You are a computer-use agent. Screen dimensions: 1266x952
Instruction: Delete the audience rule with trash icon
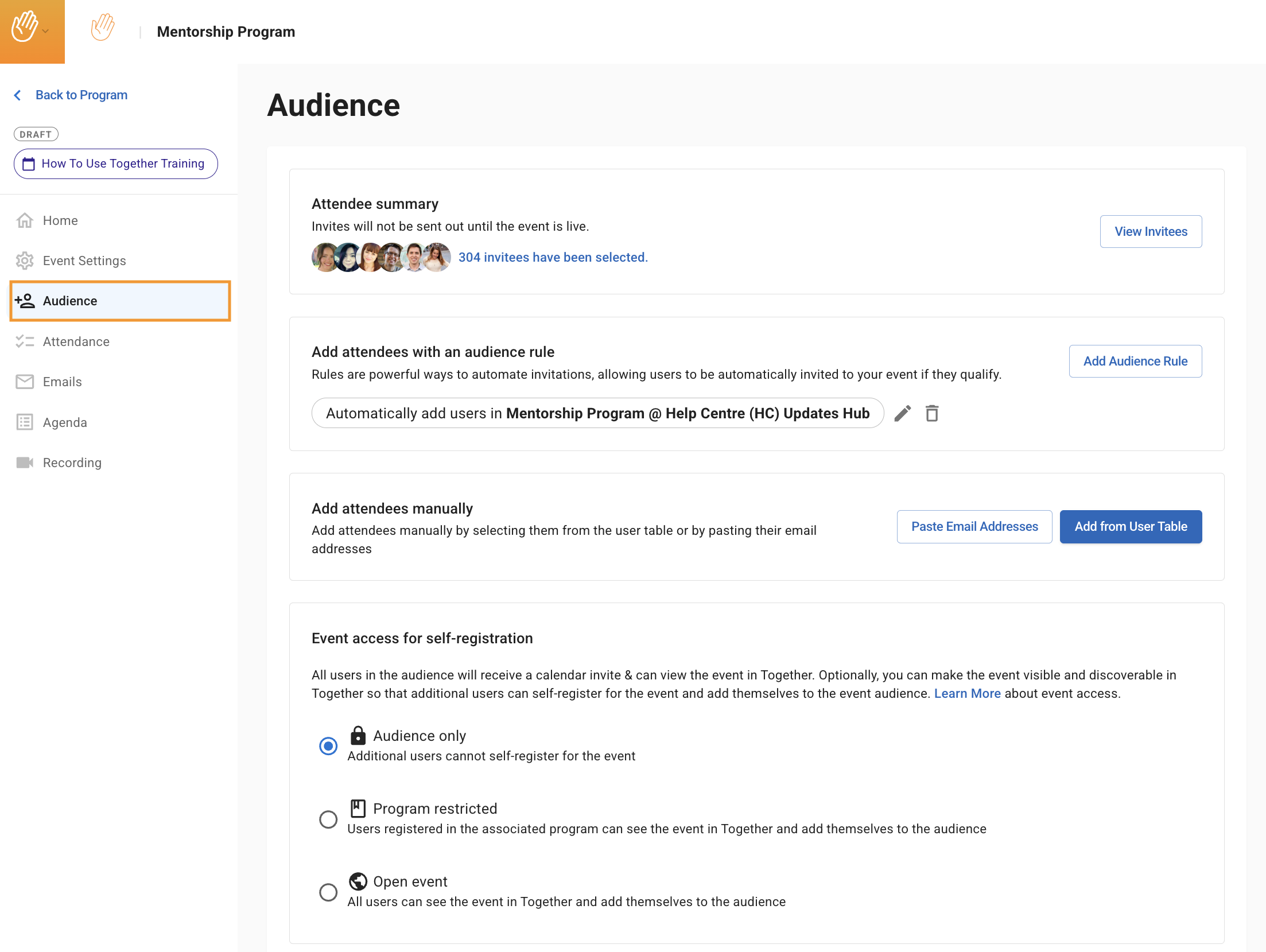(932, 413)
